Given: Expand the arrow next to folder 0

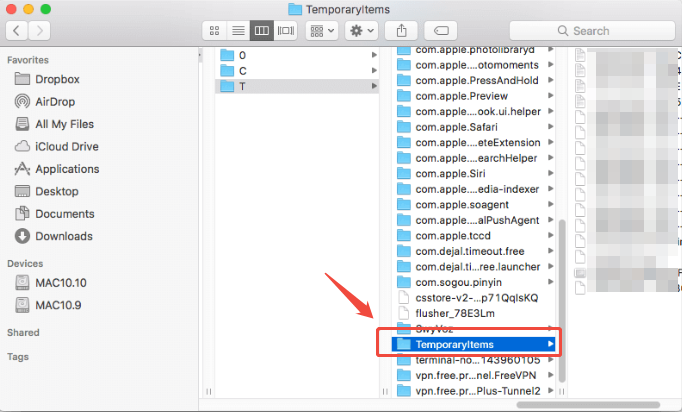Looking at the screenshot, I should (374, 55).
